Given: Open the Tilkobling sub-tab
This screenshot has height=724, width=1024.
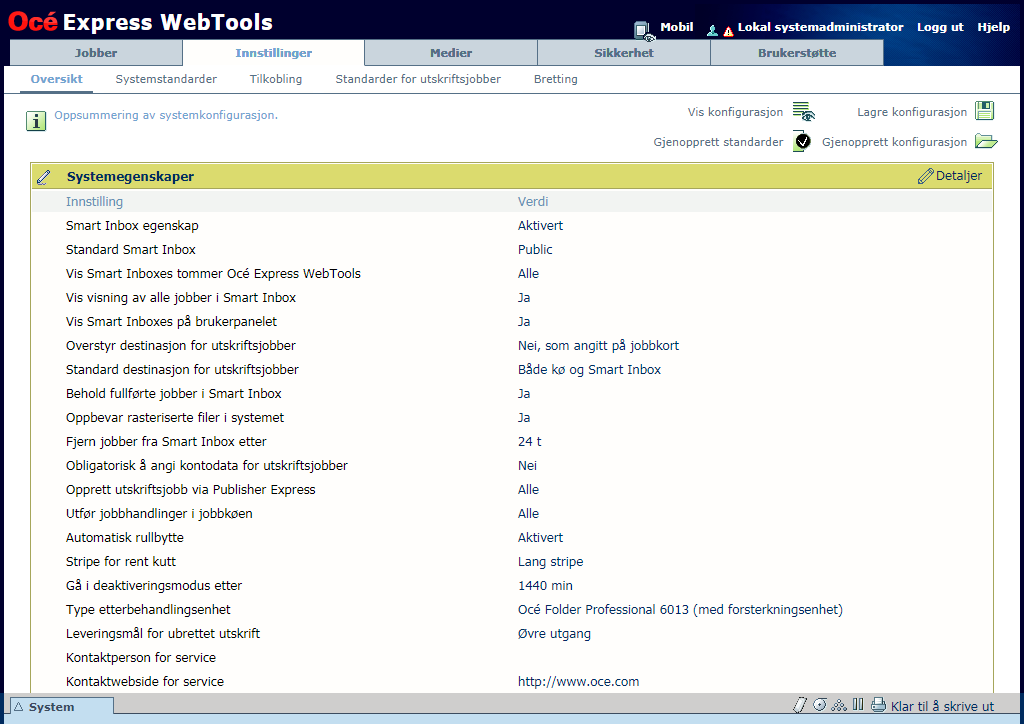Looking at the screenshot, I should (x=276, y=79).
